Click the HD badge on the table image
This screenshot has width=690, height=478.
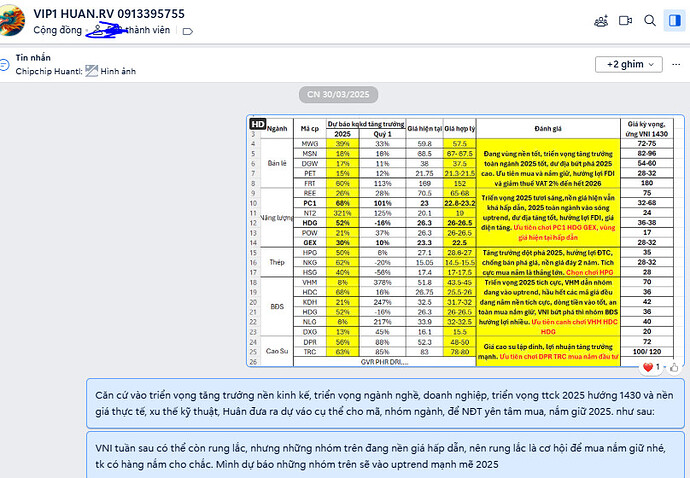(x=256, y=123)
